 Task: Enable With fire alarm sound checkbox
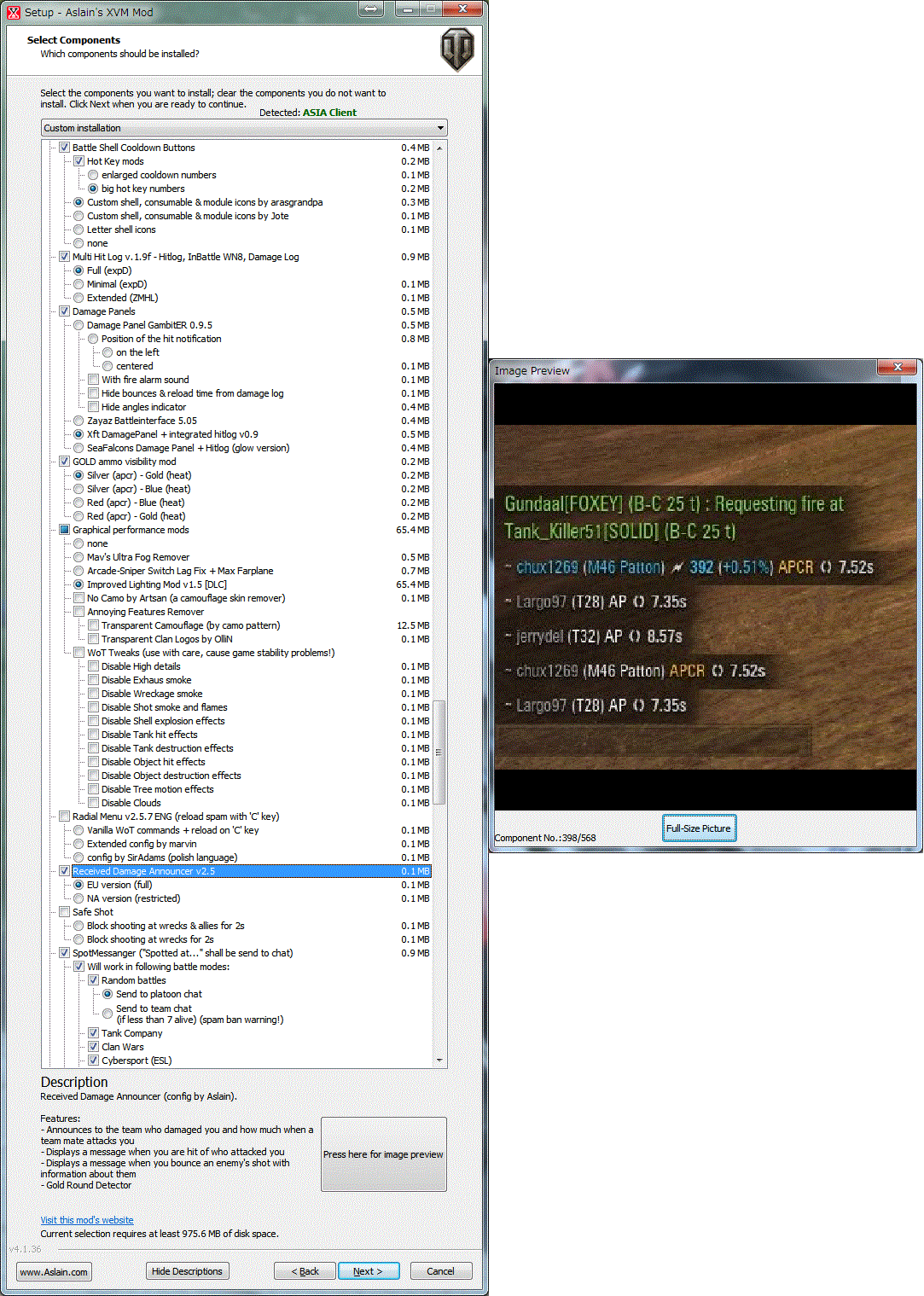pyautogui.click(x=93, y=380)
